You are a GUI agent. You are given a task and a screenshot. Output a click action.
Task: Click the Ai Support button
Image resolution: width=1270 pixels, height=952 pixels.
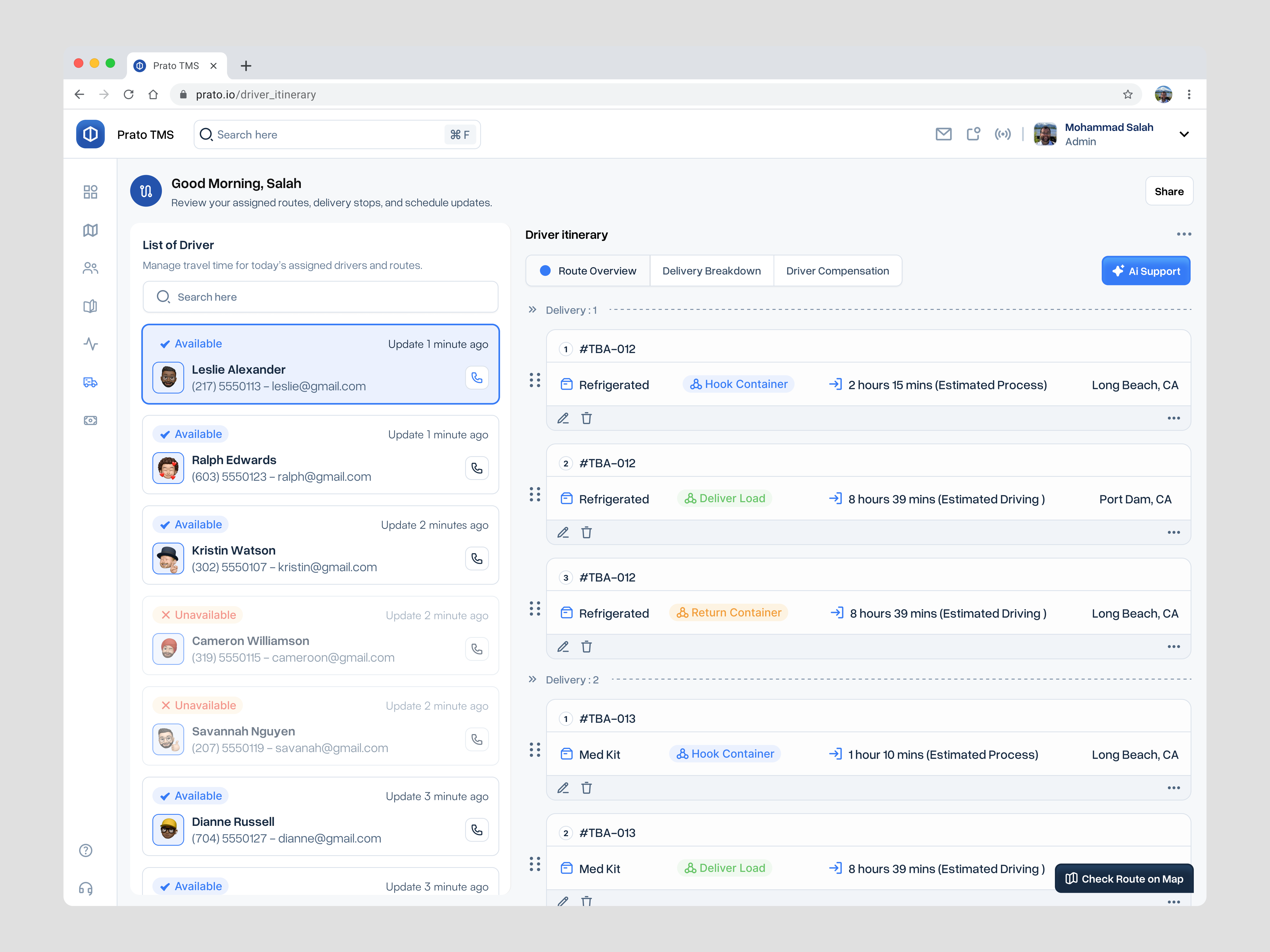click(1145, 270)
